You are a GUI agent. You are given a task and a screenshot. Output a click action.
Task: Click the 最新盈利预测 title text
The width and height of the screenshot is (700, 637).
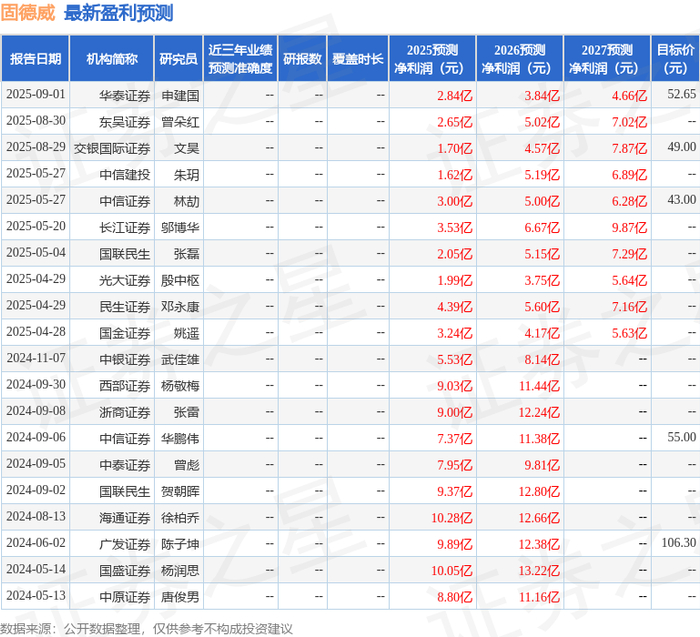[119, 13]
